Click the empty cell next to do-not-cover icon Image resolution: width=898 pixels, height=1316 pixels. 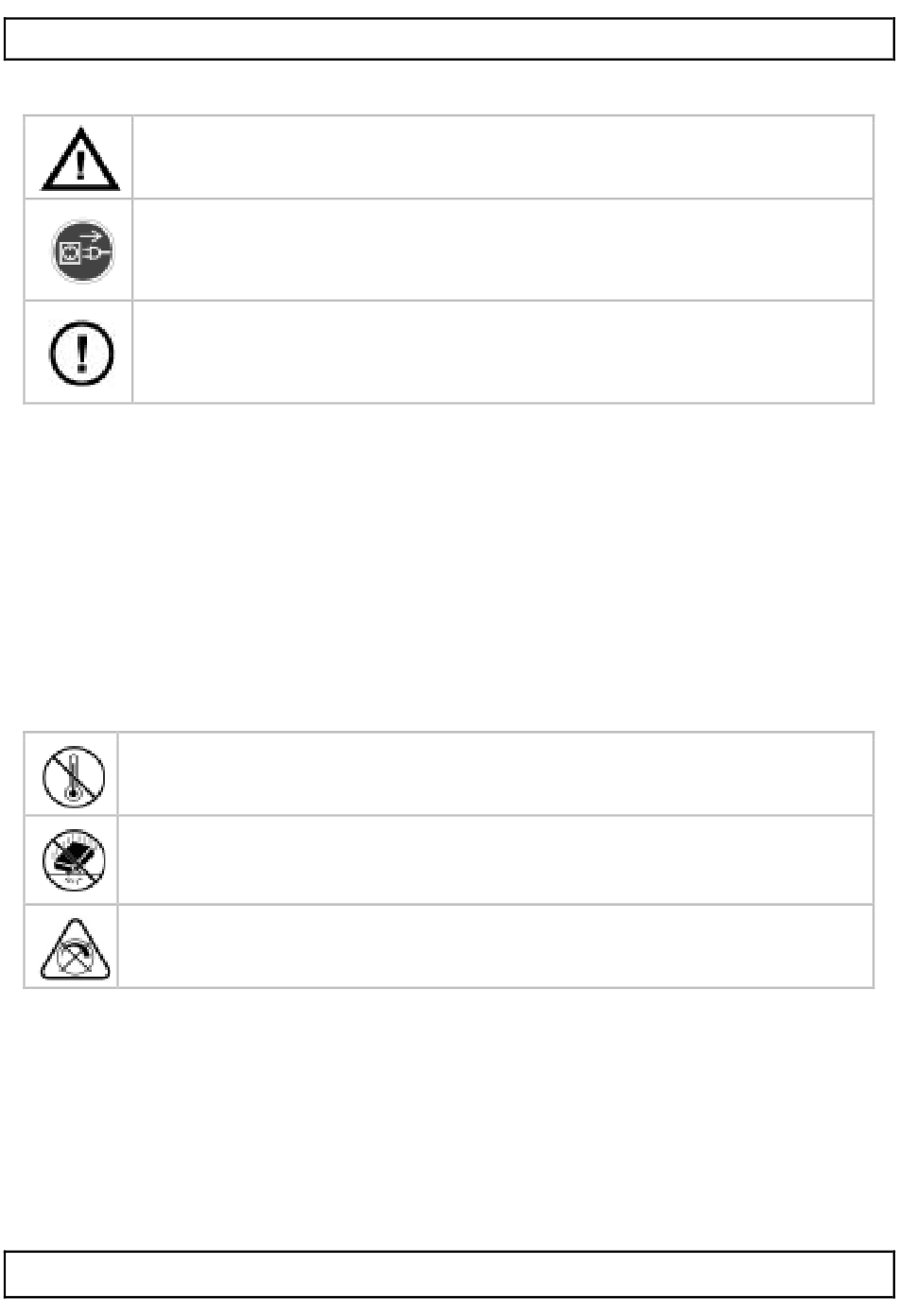[495, 859]
